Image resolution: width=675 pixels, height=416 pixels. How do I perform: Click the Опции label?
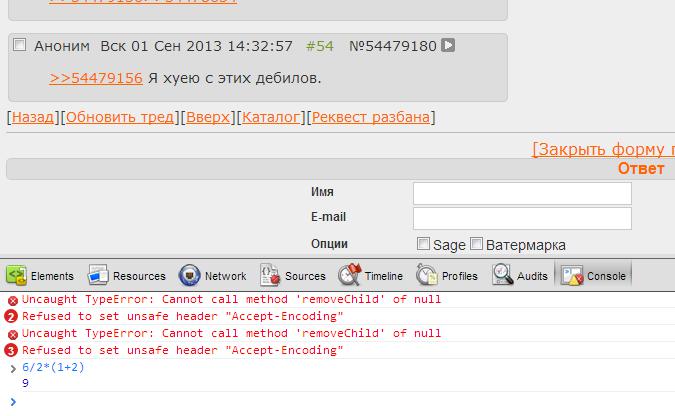pos(329,244)
